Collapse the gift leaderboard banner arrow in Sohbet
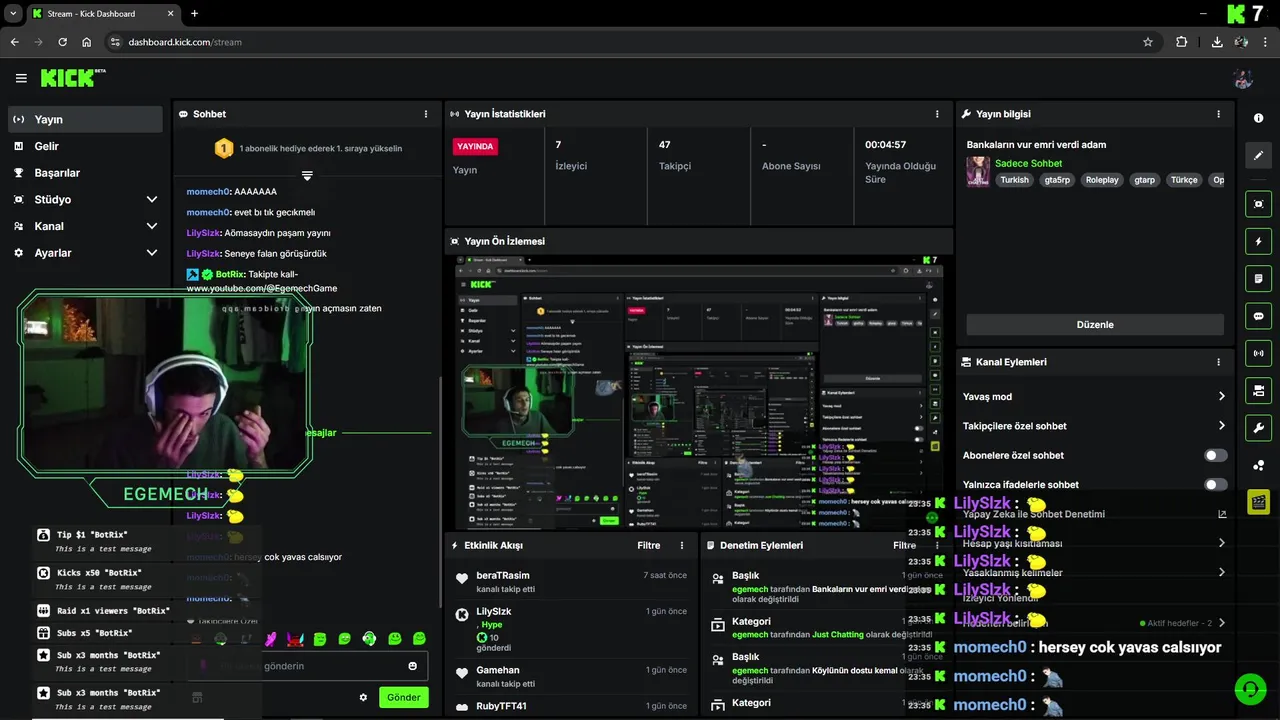Image resolution: width=1280 pixels, height=720 pixels. [307, 175]
